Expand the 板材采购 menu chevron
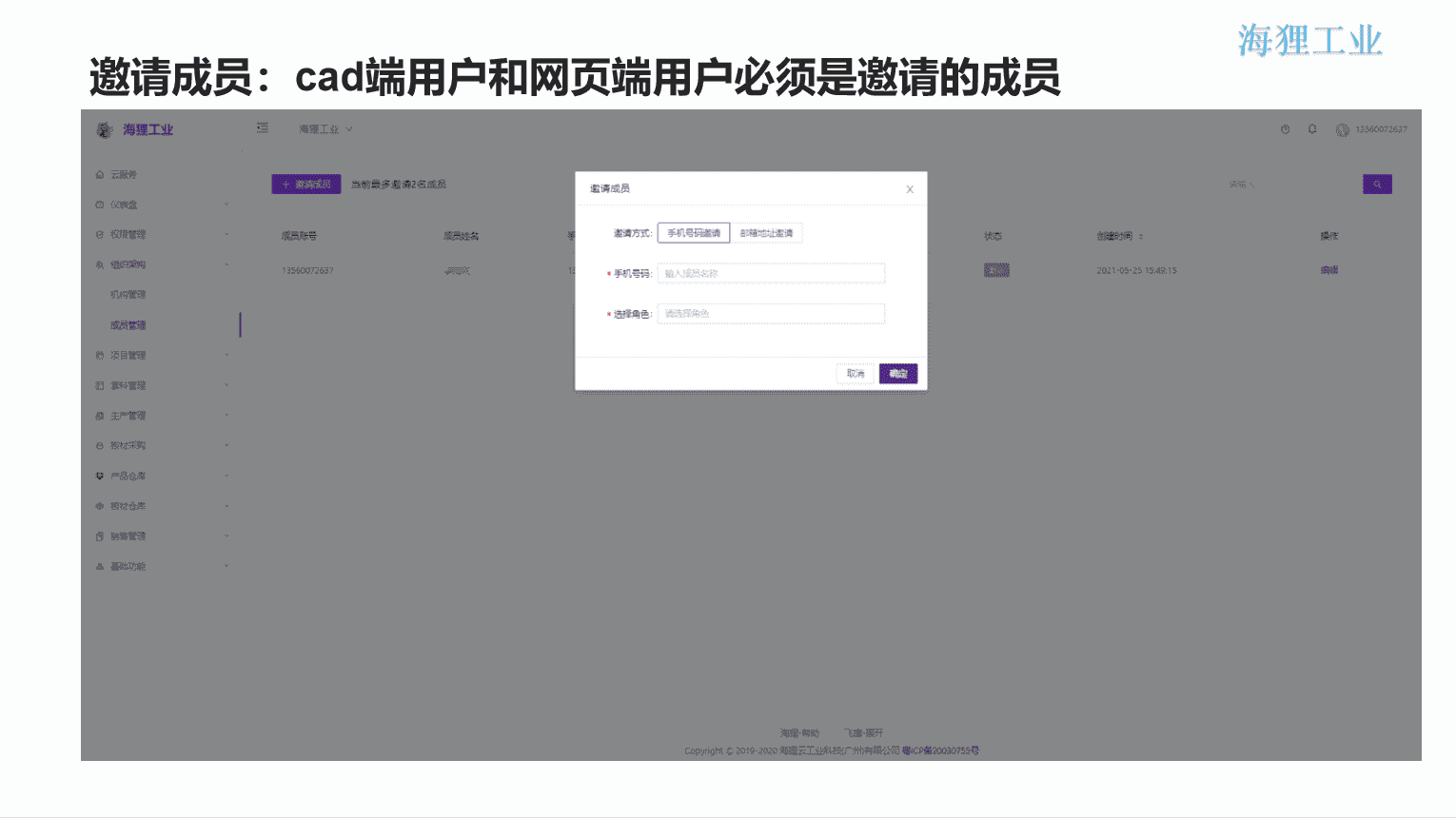Image resolution: width=1456 pixels, height=818 pixels. (226, 446)
